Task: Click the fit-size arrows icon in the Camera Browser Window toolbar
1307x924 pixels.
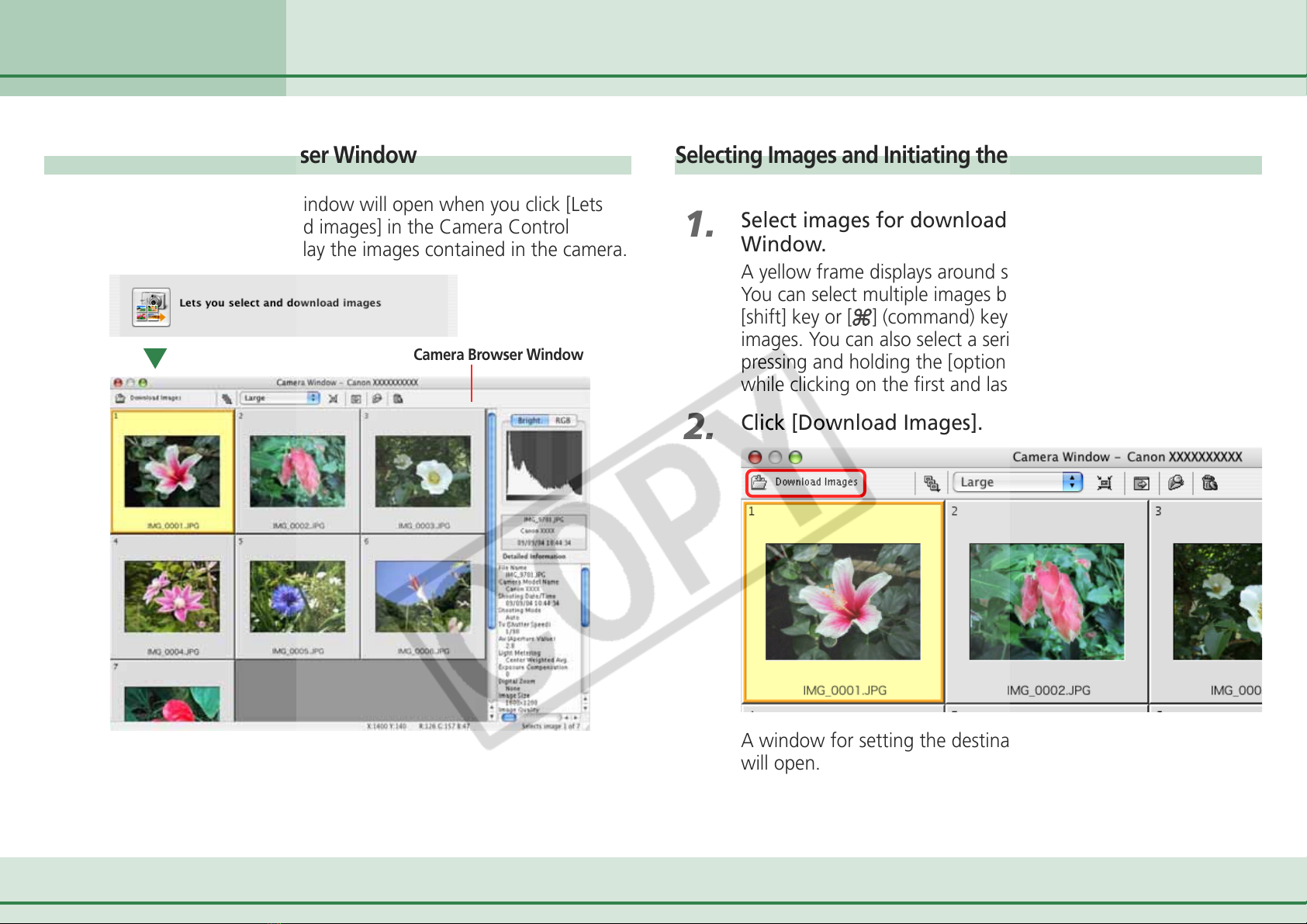Action: click(x=334, y=399)
